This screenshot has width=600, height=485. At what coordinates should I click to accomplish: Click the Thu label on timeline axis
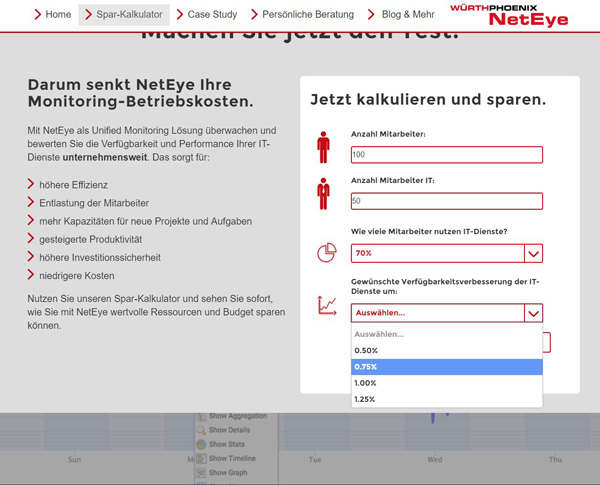(555, 459)
